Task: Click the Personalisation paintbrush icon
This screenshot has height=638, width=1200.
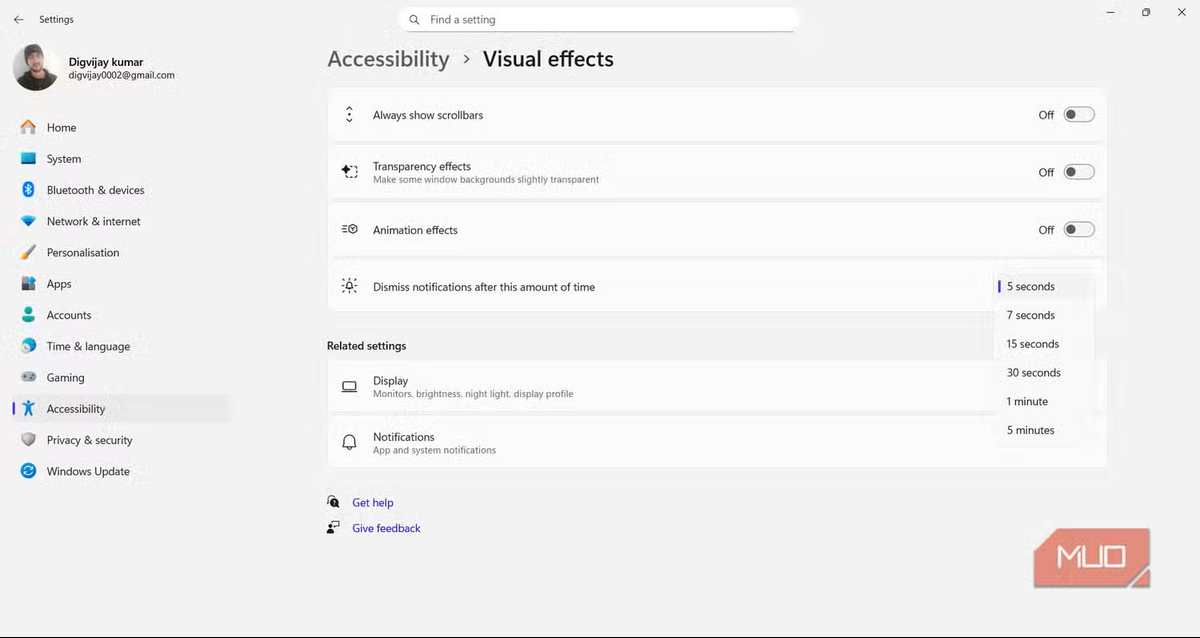Action: point(28,253)
